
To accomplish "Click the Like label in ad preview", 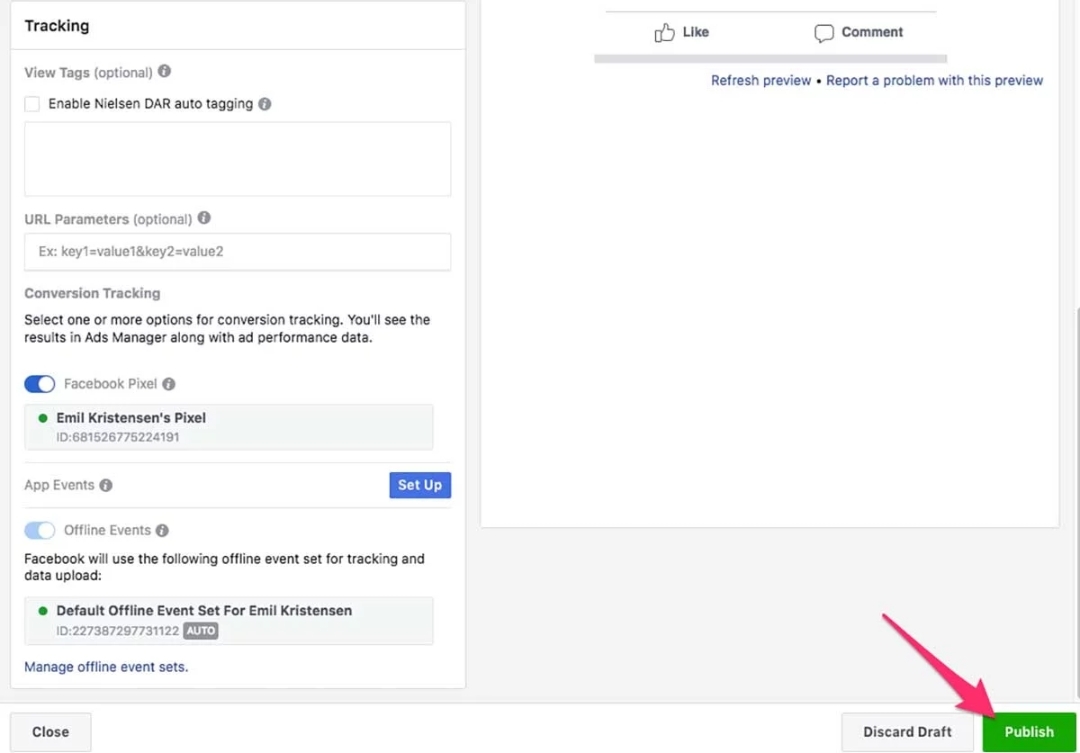I will click(696, 32).
